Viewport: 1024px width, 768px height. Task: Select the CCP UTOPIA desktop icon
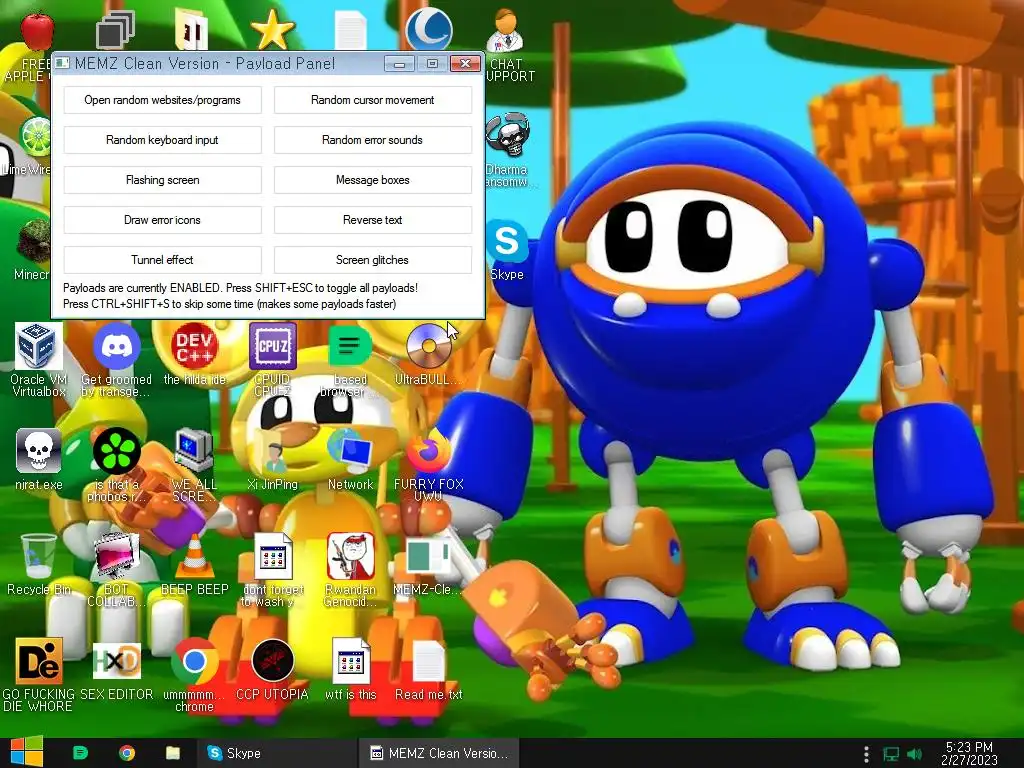click(x=273, y=661)
